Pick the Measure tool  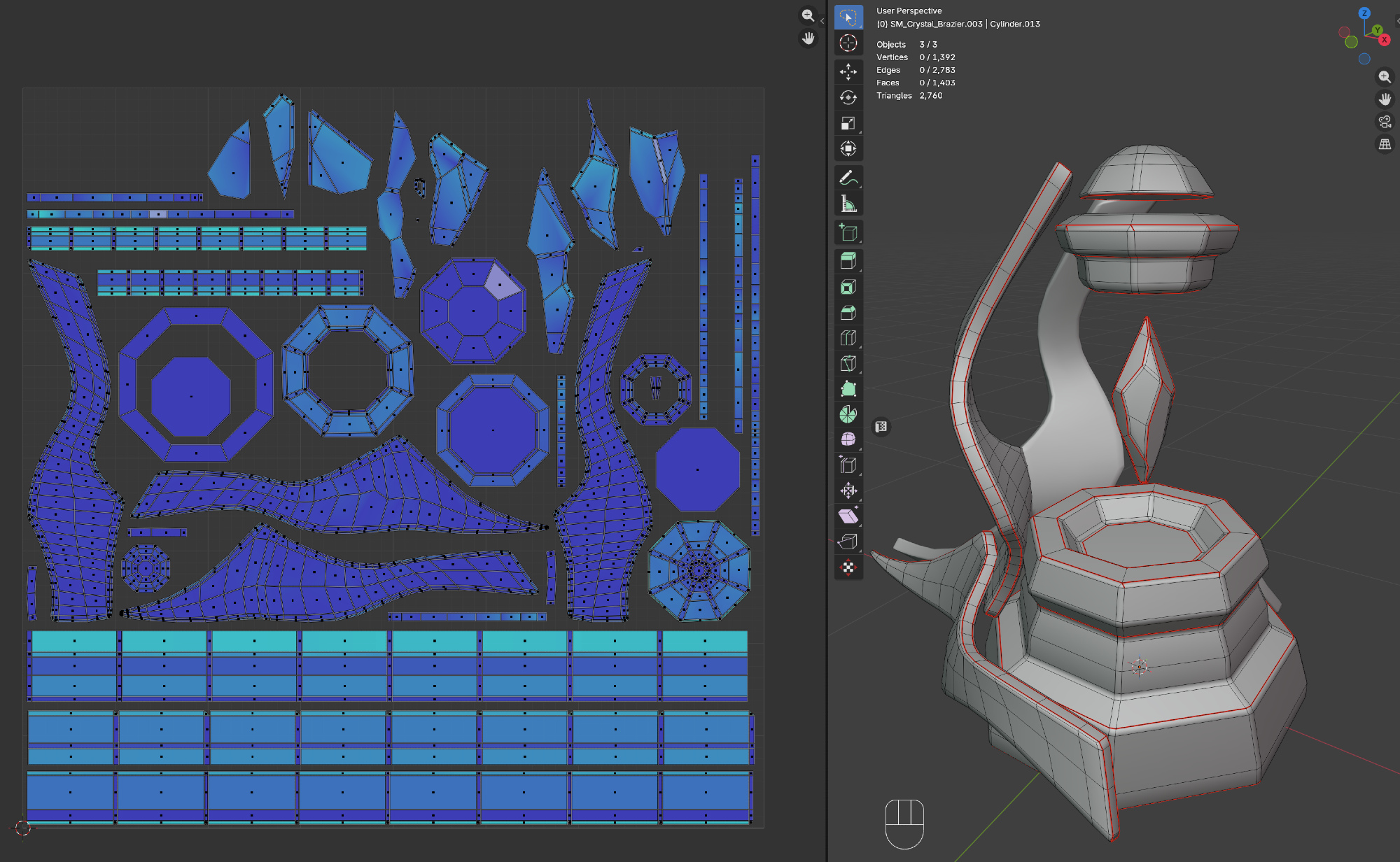(x=848, y=204)
